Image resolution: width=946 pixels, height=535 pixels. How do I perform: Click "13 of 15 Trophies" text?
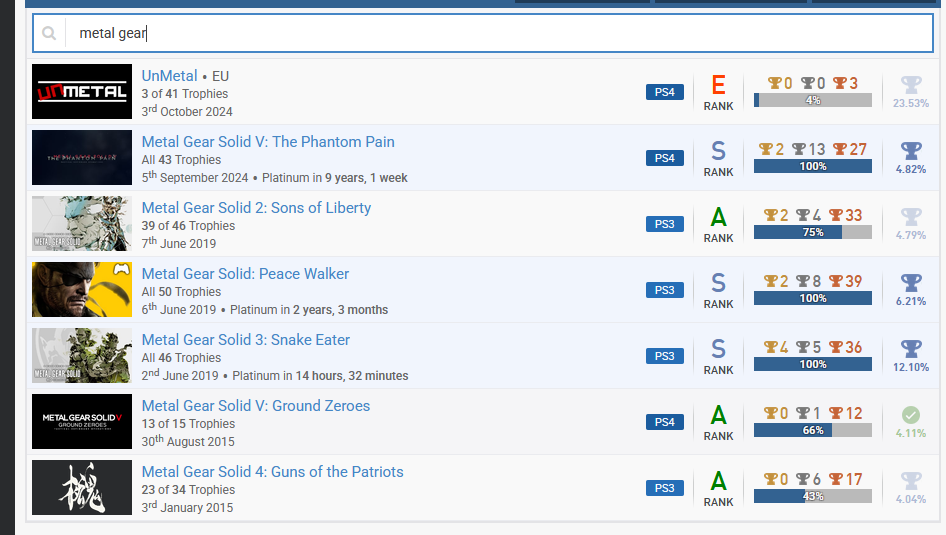(188, 424)
